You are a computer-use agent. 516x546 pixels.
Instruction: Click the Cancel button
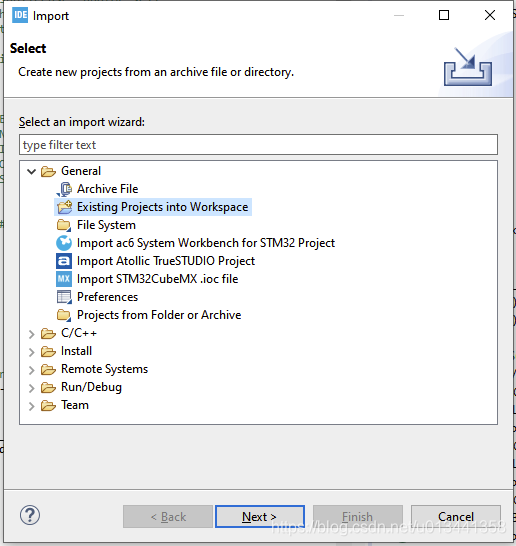tap(456, 517)
